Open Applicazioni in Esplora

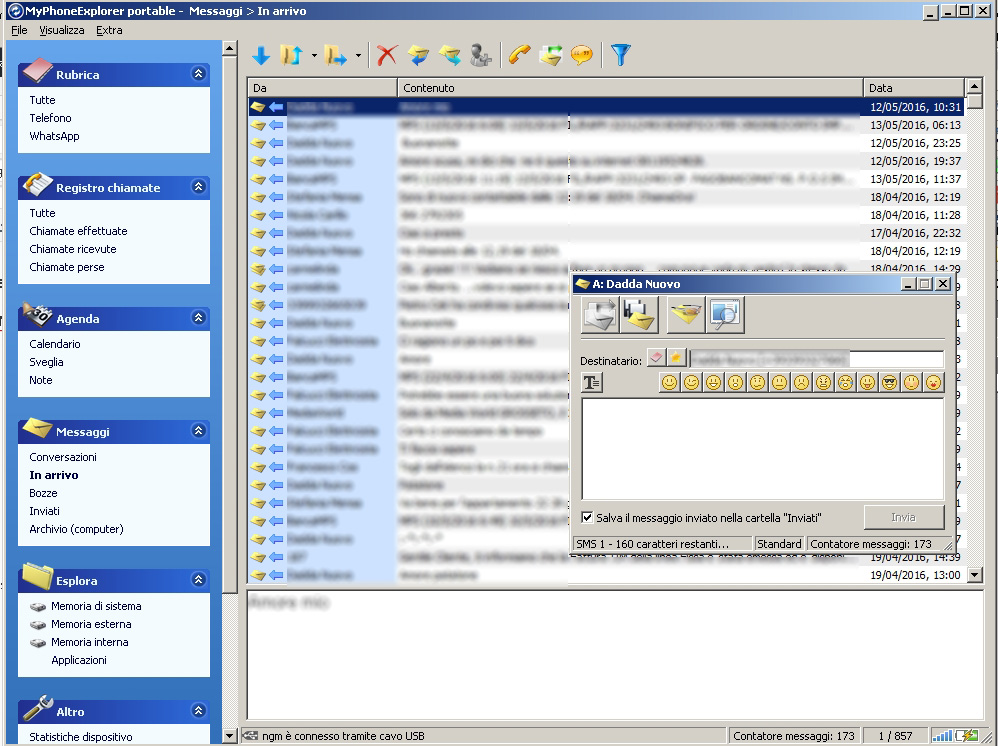79,660
